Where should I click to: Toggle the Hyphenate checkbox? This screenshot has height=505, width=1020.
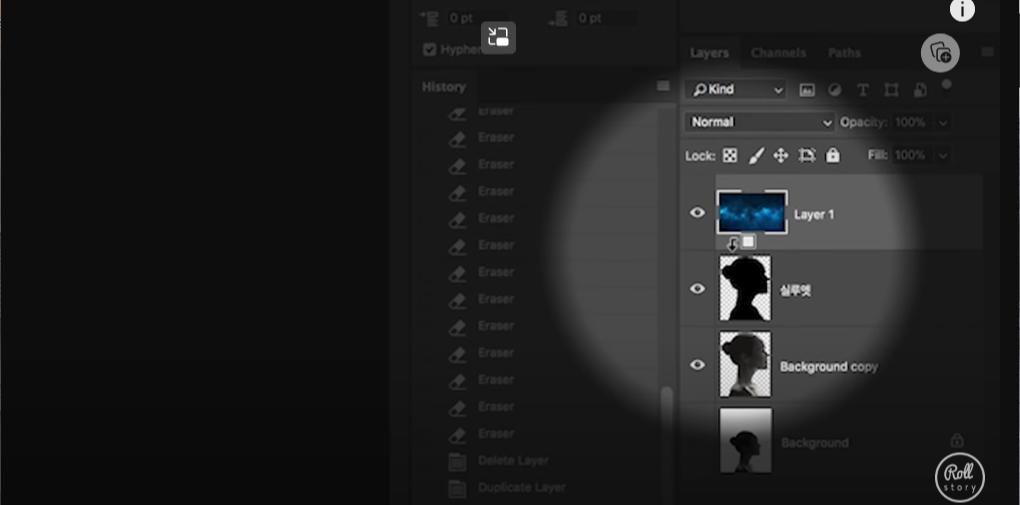[x=429, y=49]
